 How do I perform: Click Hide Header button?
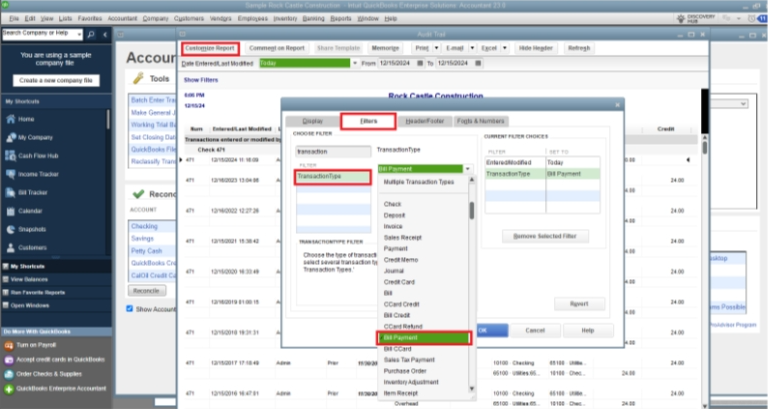coord(535,48)
